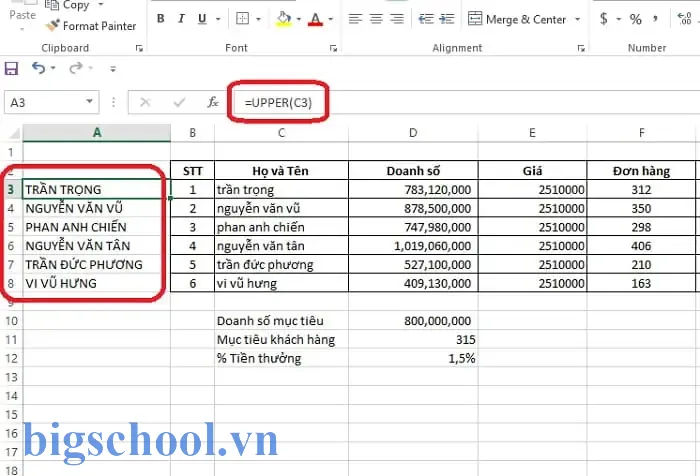Redo action icon

pos(75,68)
